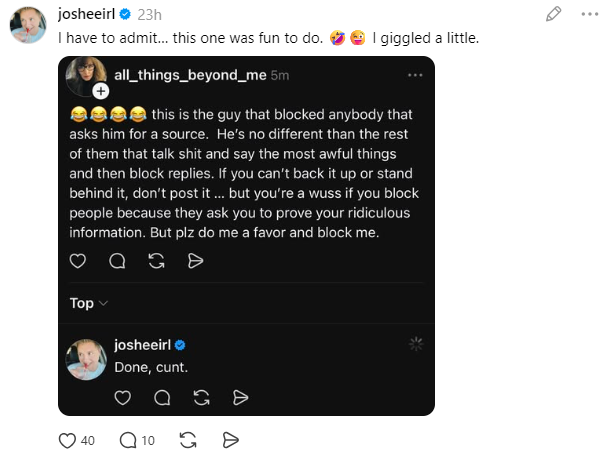Viewport: 610px width, 463px height.
Task: Like the all_things_beyond_me quoted post
Action: pyautogui.click(x=78, y=261)
